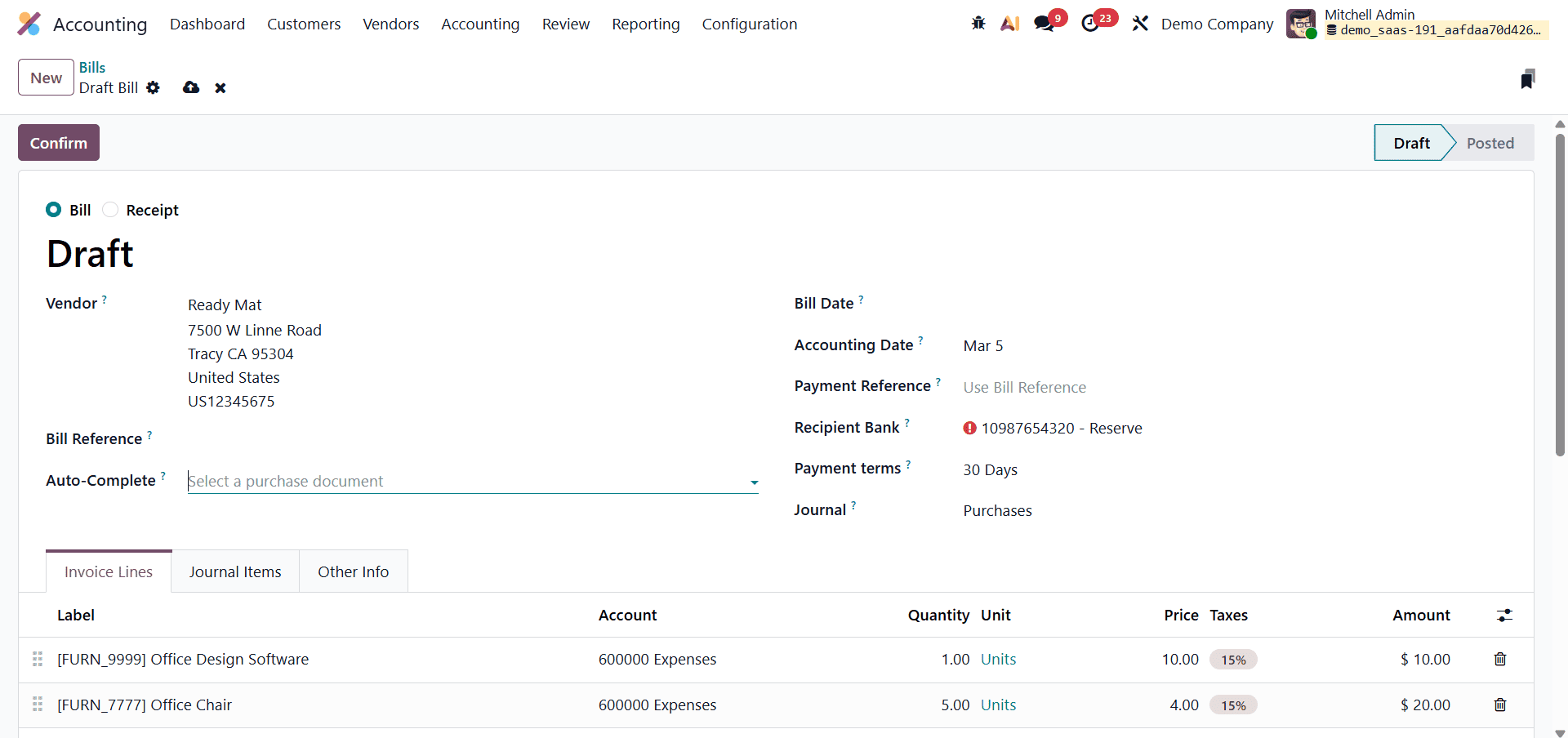Screen dimensions: 1568x738
Task: Switch to the Journal Items tab
Action: (234, 571)
